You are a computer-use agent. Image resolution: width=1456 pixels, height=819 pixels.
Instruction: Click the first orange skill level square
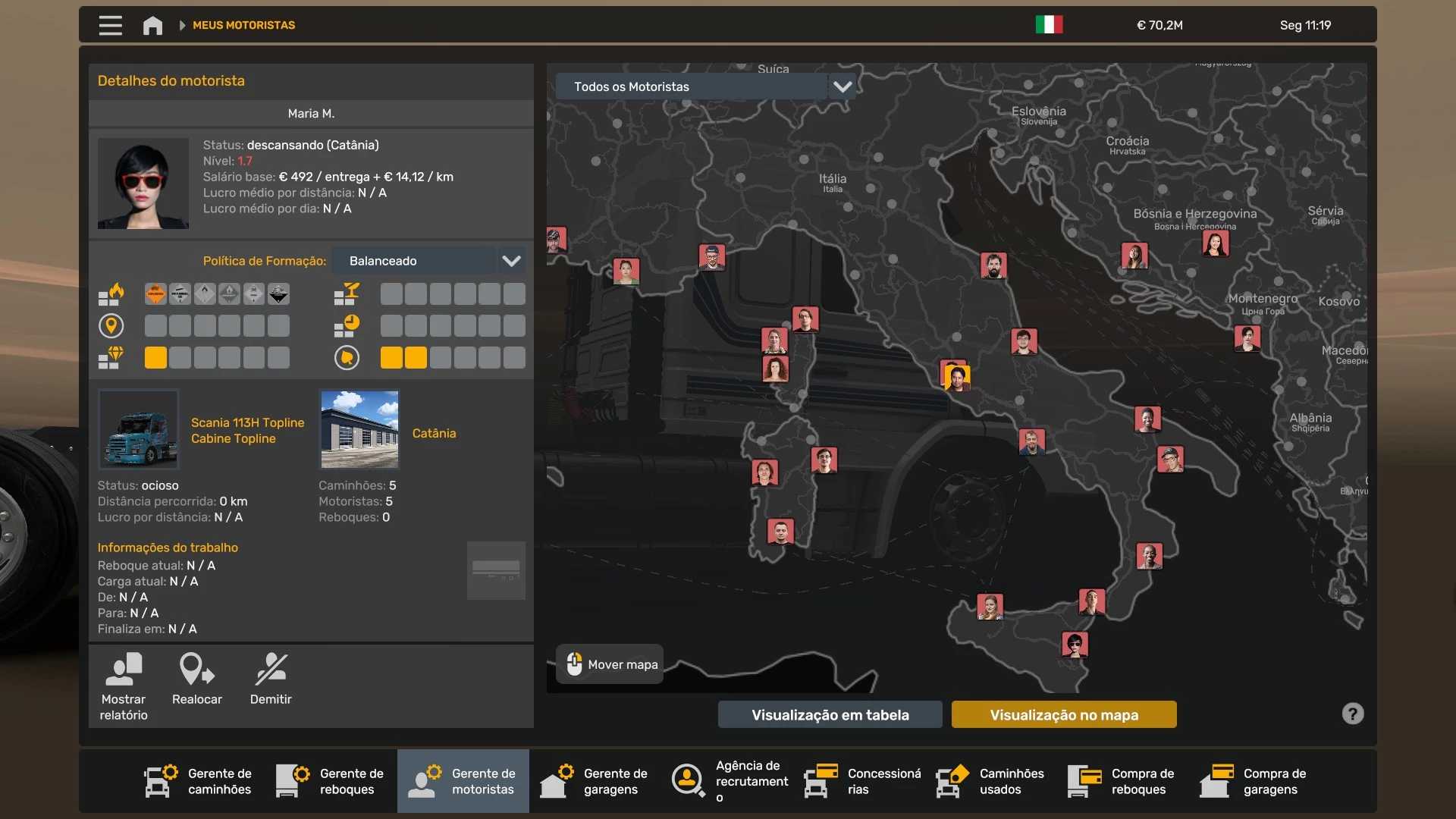point(155,357)
